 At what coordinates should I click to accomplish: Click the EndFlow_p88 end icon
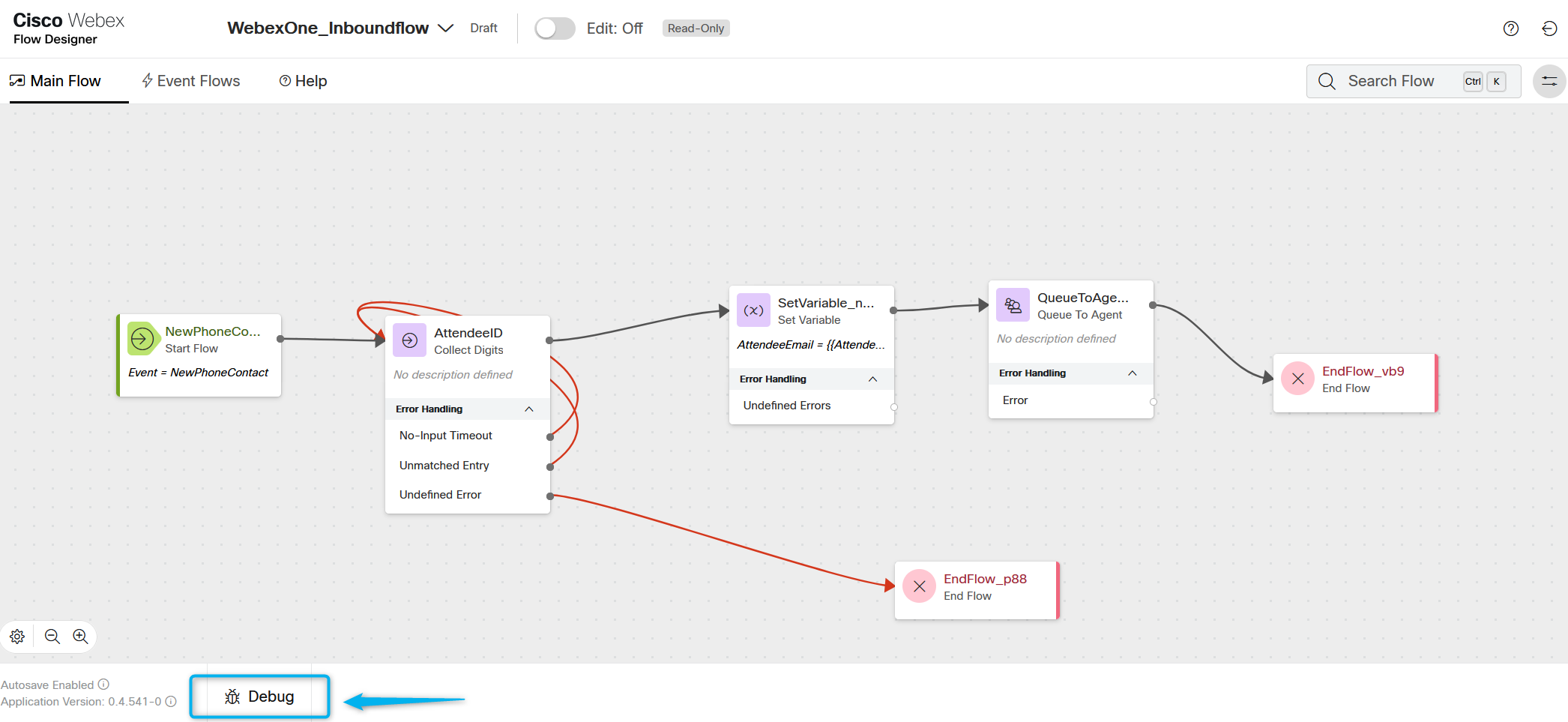pos(919,586)
